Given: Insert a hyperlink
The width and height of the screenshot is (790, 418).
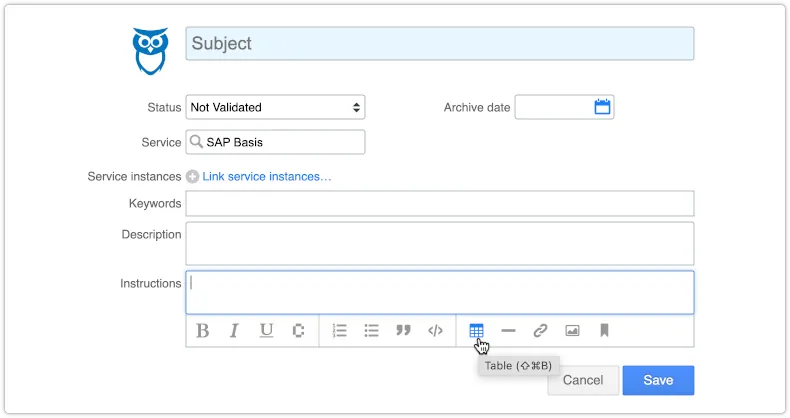Looking at the screenshot, I should pos(540,331).
